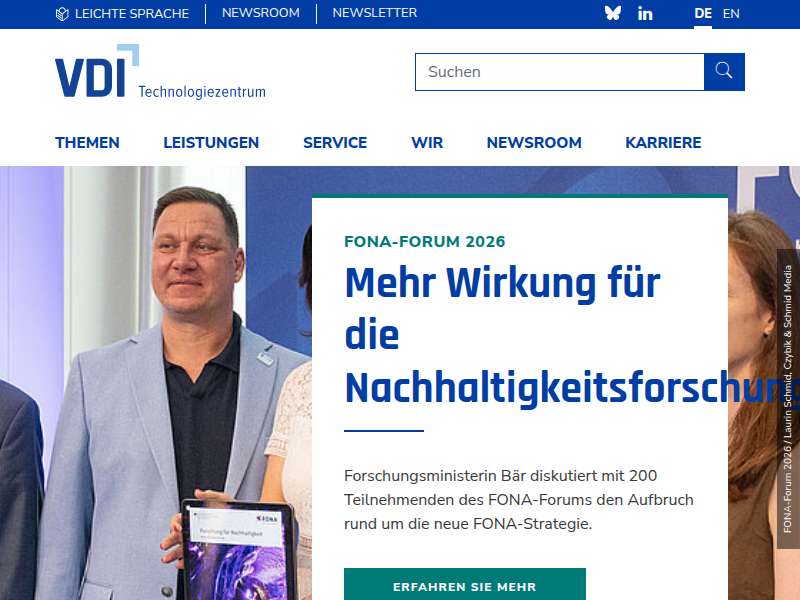Open the NEWSLETTER link
This screenshot has width=800, height=600.
coord(375,13)
